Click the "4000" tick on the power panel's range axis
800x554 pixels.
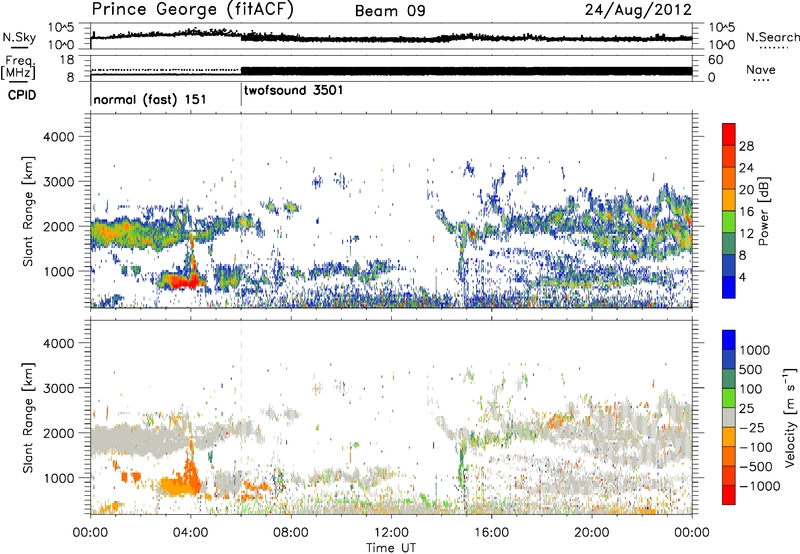pos(58,137)
